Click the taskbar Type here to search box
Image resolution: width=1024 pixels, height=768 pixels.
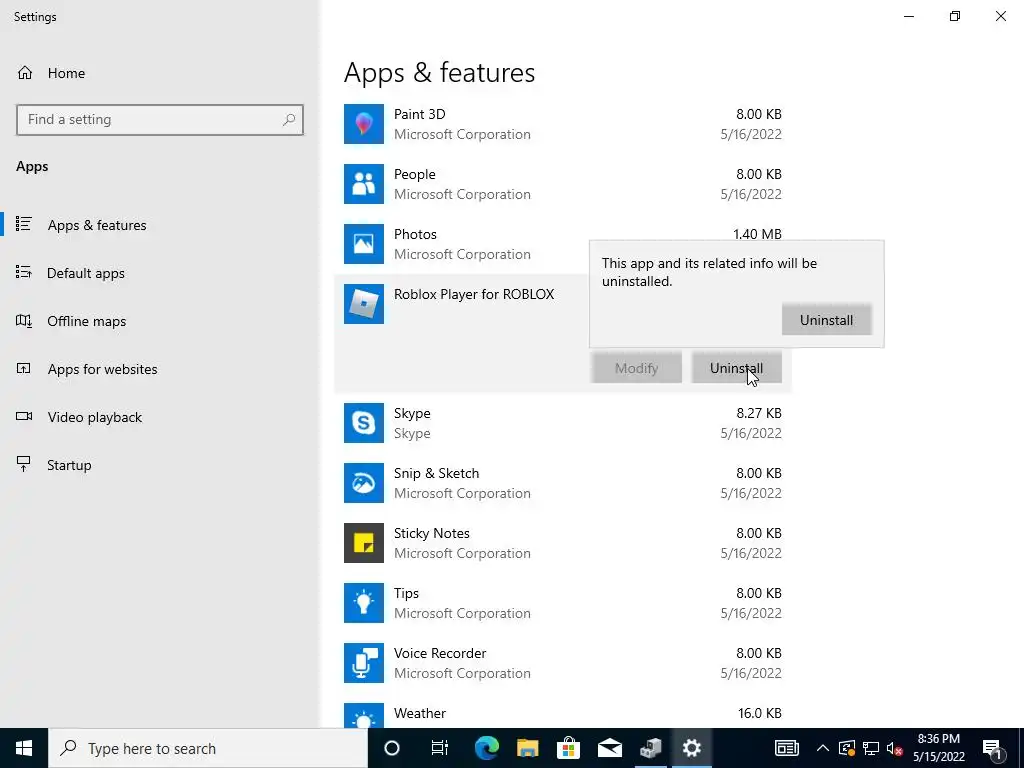click(x=208, y=748)
